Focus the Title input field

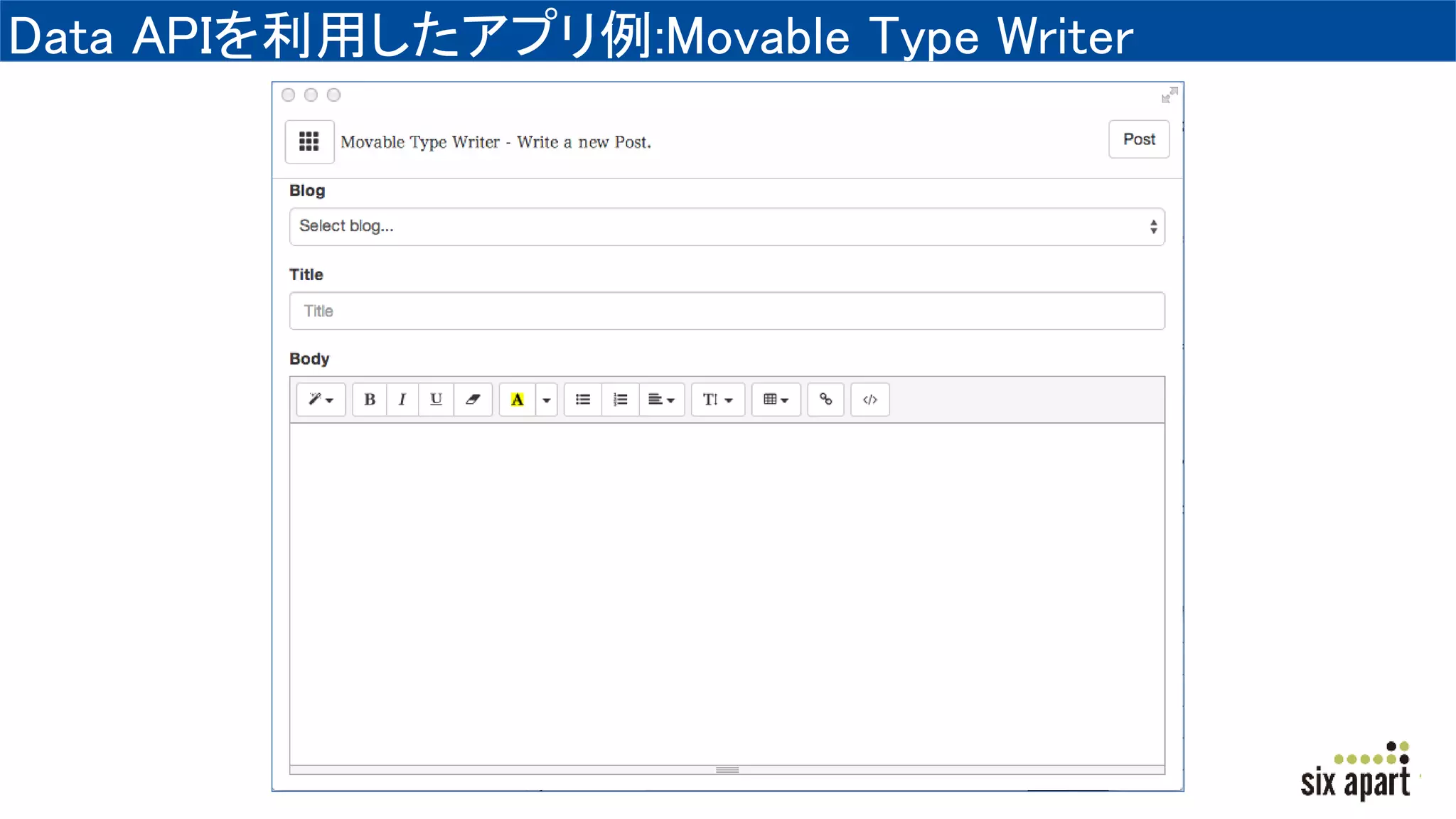(727, 311)
